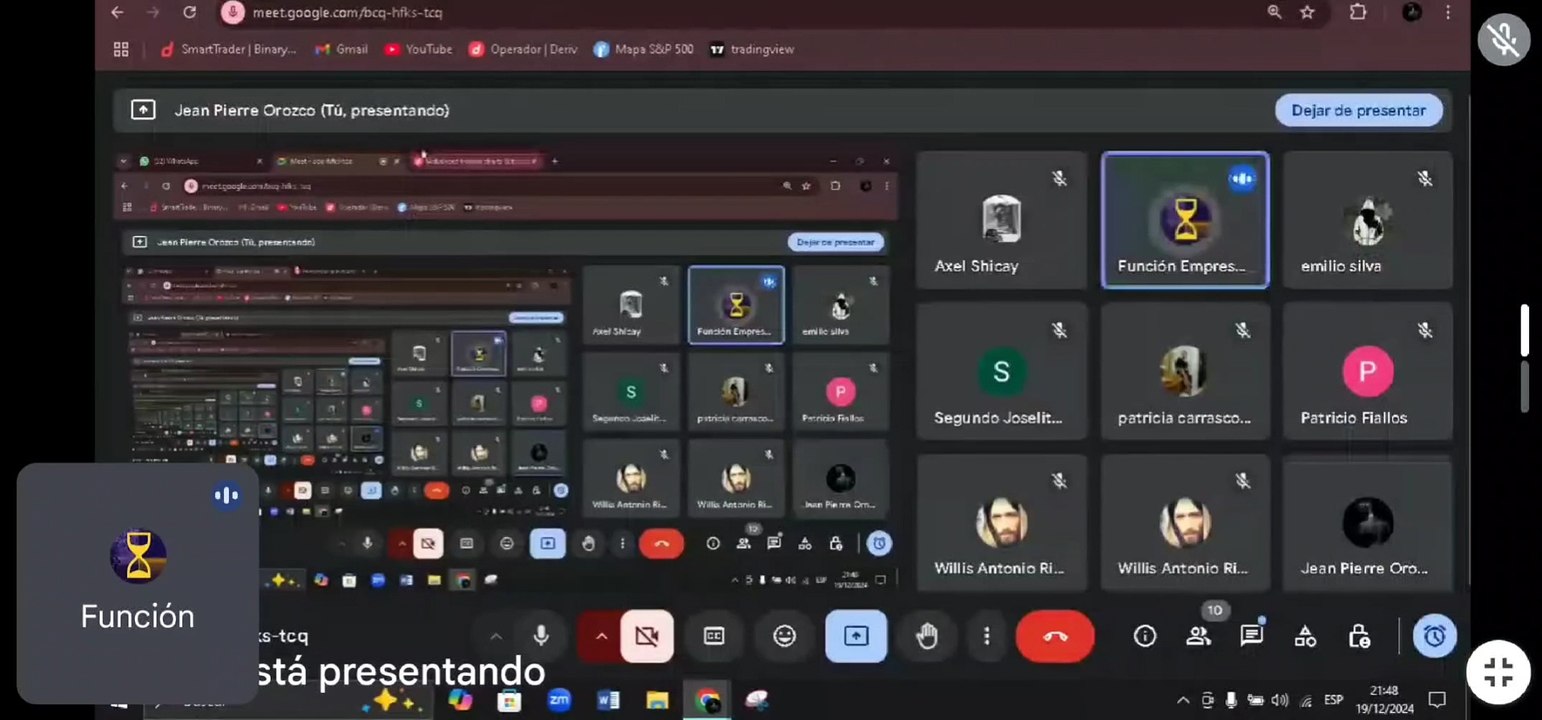Open File Explorer from the taskbar
Image resolution: width=1542 pixels, height=720 pixels.
coord(657,700)
